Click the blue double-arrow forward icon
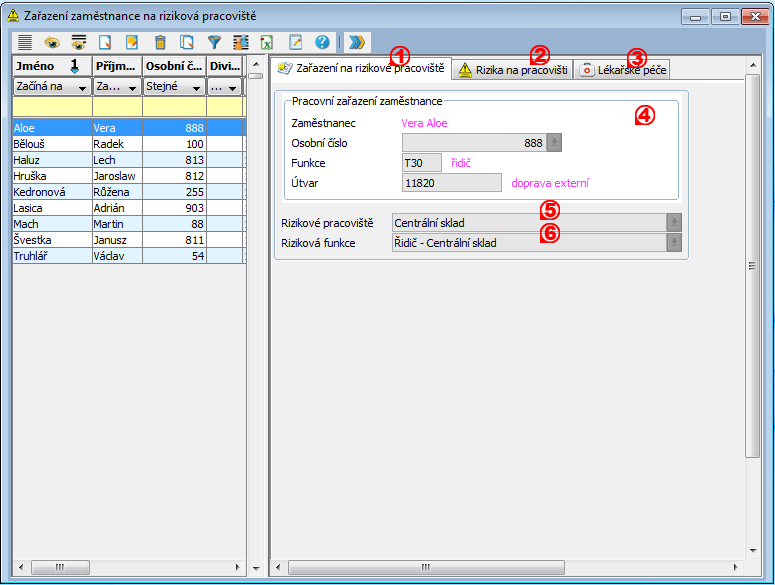Image resolution: width=775 pixels, height=585 pixels. tap(356, 43)
